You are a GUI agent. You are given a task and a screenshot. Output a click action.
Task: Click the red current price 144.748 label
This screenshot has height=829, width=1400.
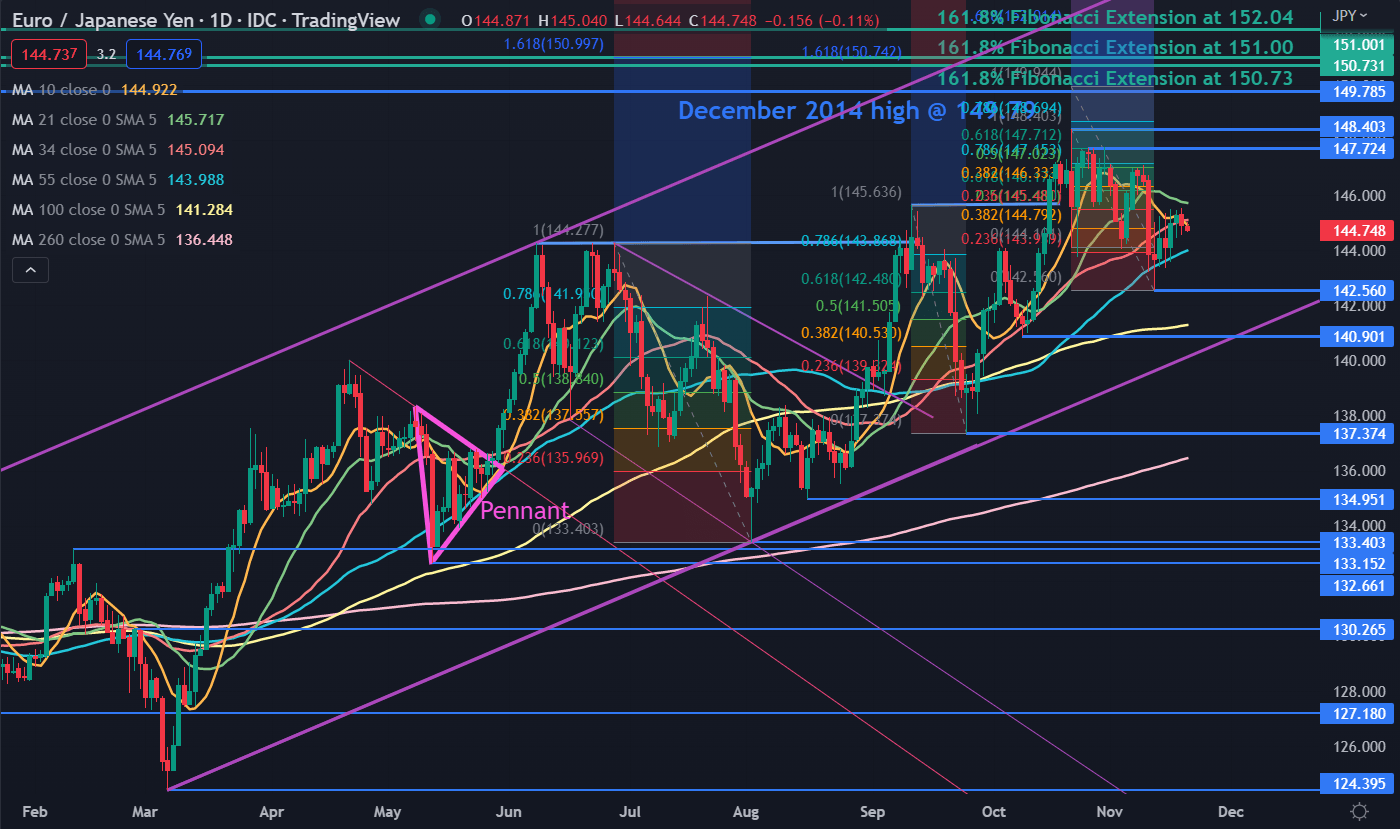click(x=1358, y=230)
